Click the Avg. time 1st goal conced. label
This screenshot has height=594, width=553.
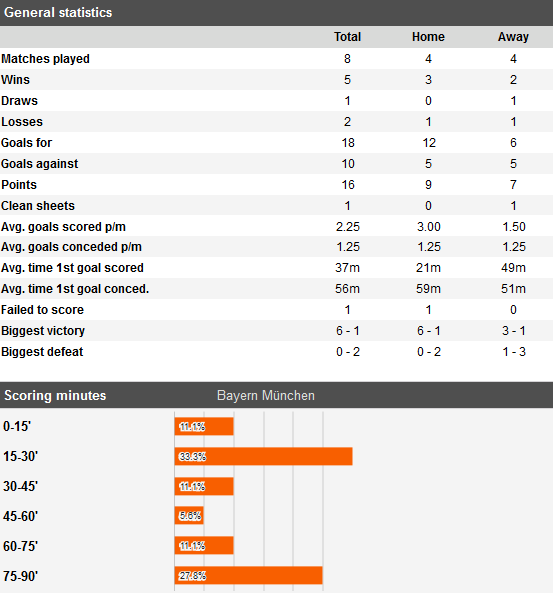click(x=75, y=289)
